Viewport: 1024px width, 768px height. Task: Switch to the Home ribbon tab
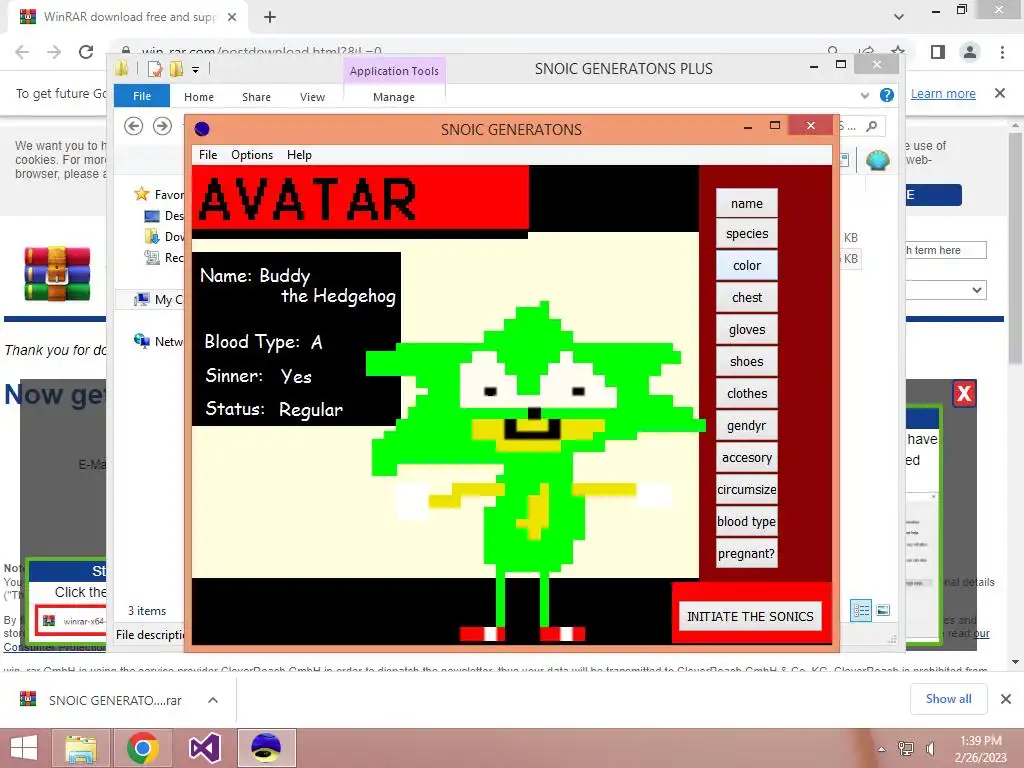click(x=199, y=97)
